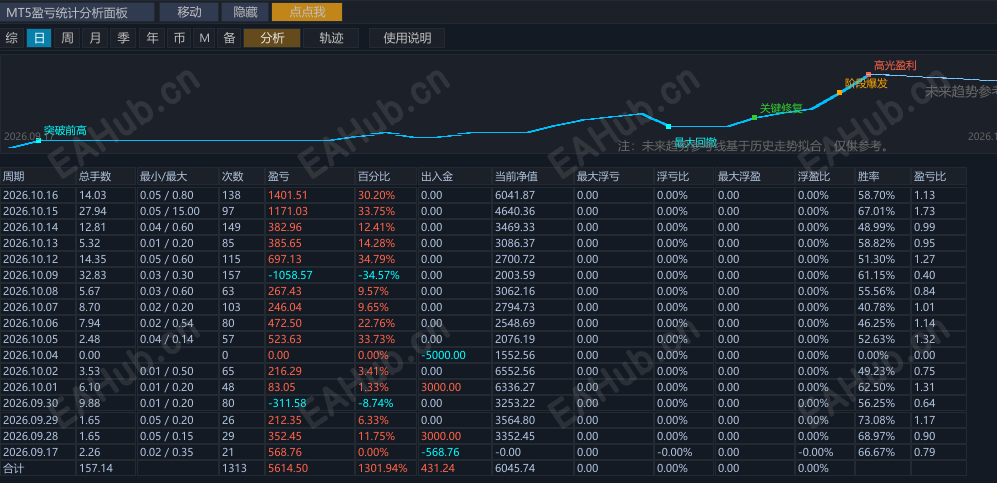This screenshot has width=997, height=483.
Task: Click the total trade count 1313
Action: coord(232,468)
